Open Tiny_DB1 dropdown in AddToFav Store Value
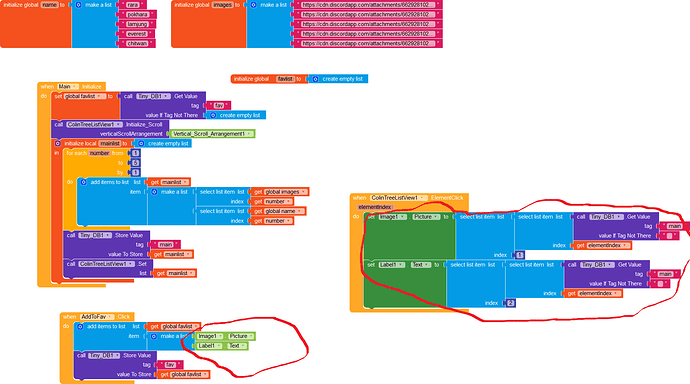 117,355
